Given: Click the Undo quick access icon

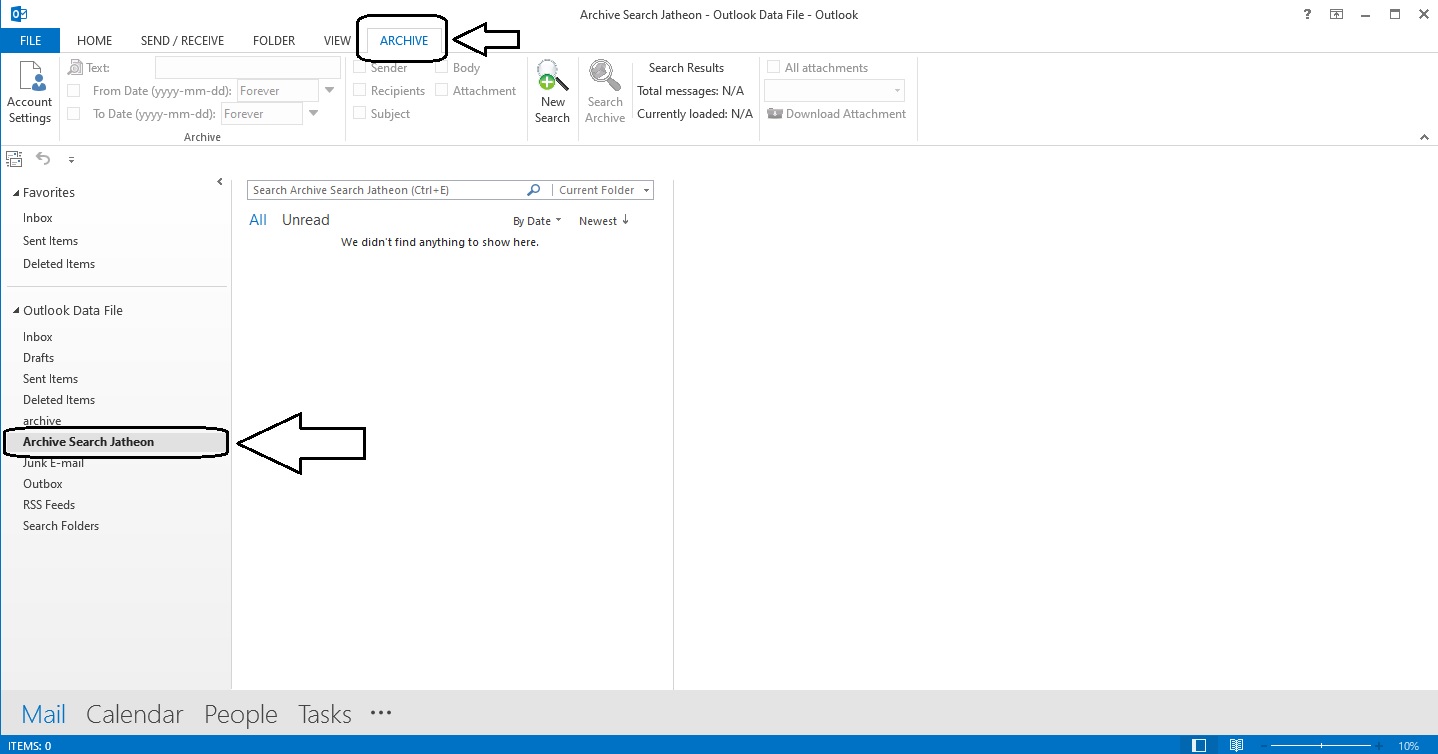Looking at the screenshot, I should [x=43, y=158].
